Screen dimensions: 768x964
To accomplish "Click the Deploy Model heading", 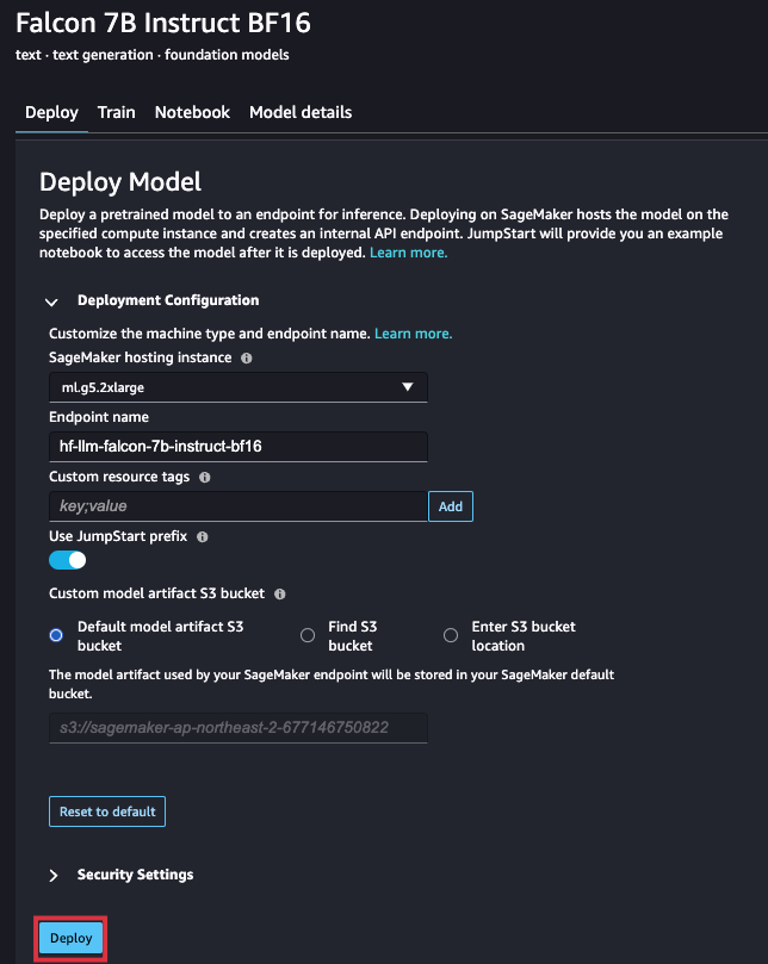I will (121, 182).
